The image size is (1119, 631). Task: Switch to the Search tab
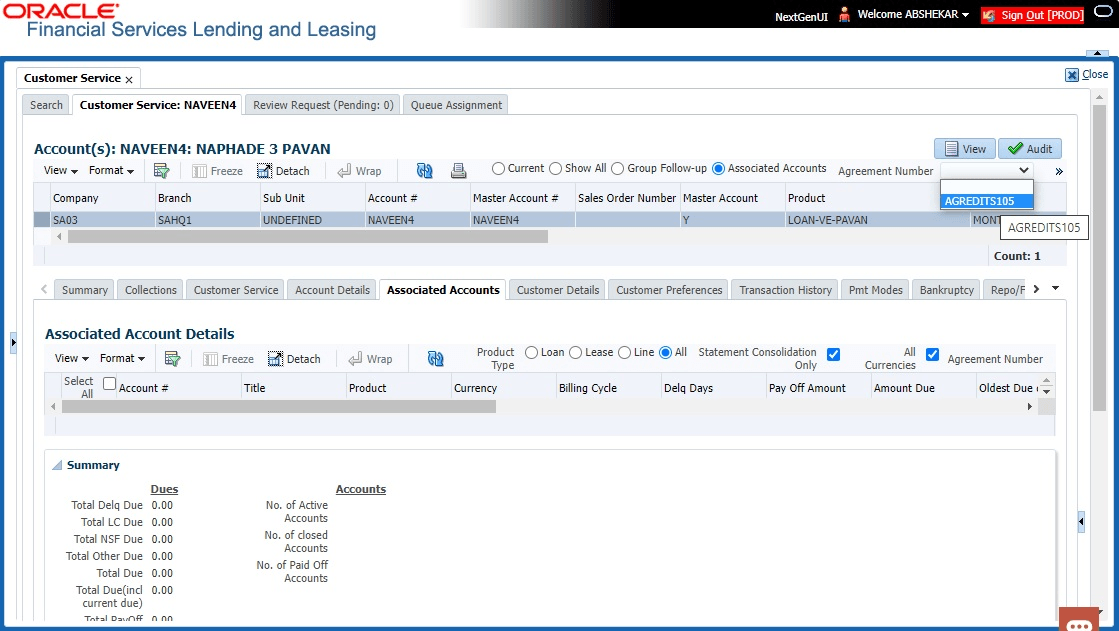[x=46, y=105]
